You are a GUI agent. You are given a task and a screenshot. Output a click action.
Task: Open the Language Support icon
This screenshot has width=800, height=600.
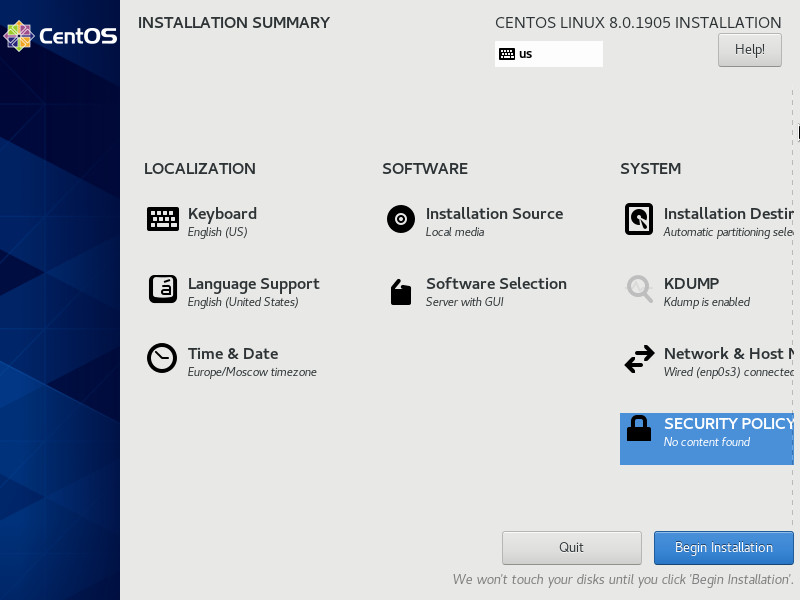pyautogui.click(x=163, y=289)
